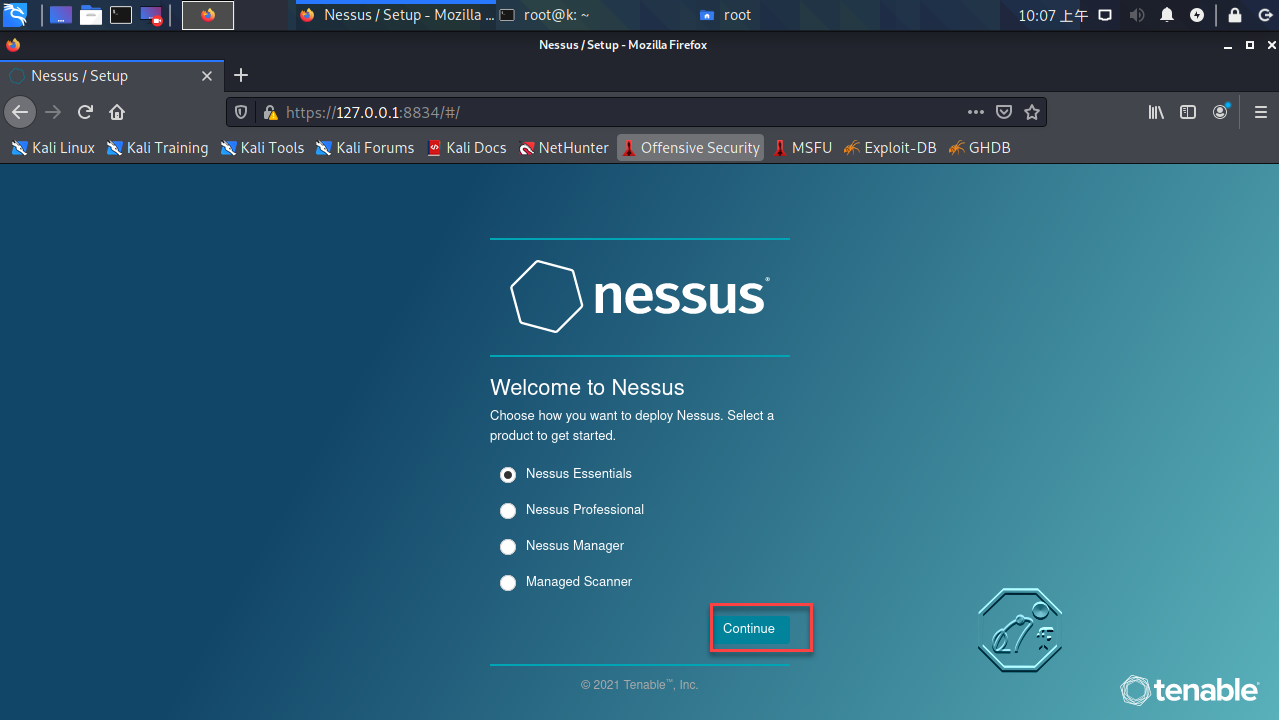The height and width of the screenshot is (720, 1279).
Task: Click the Tenable logo in corner
Action: pyautogui.click(x=1189, y=690)
